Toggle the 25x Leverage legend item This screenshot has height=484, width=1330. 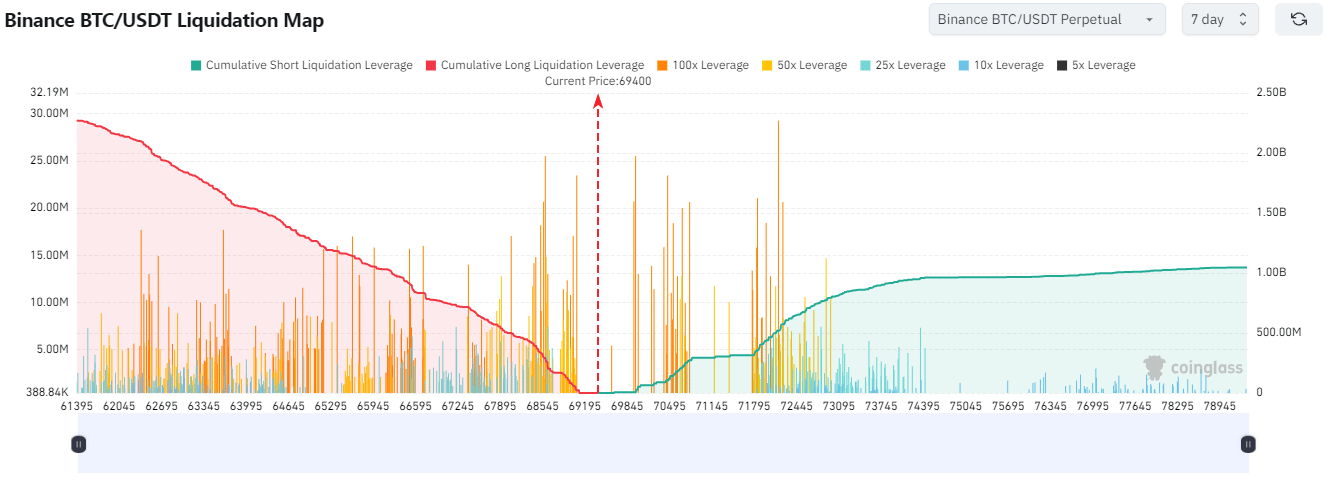[x=901, y=65]
